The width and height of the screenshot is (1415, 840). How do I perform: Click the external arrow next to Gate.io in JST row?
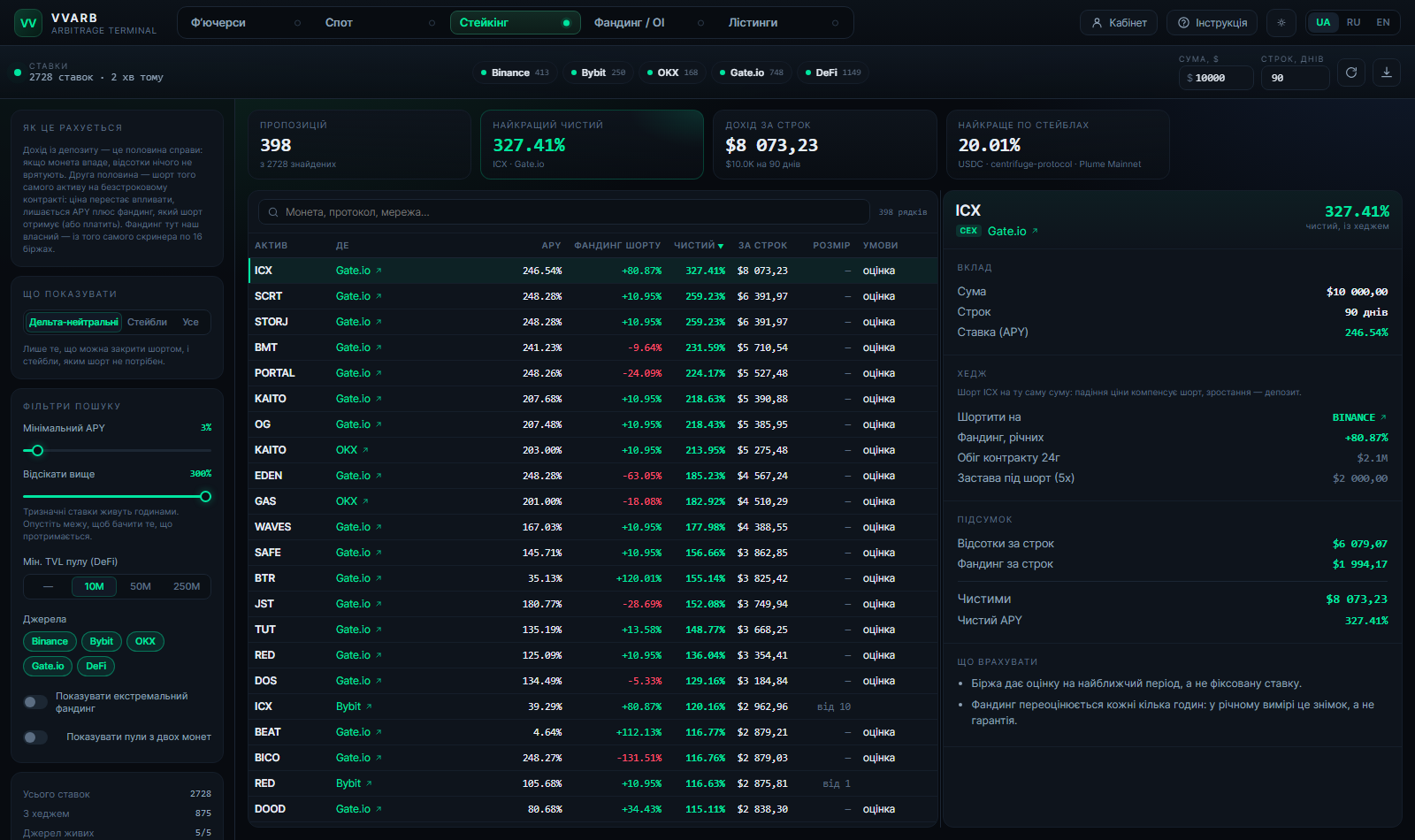[379, 604]
